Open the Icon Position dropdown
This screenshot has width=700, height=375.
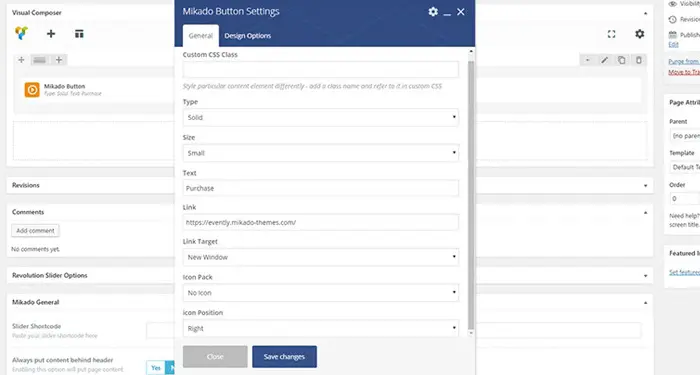tap(321, 329)
